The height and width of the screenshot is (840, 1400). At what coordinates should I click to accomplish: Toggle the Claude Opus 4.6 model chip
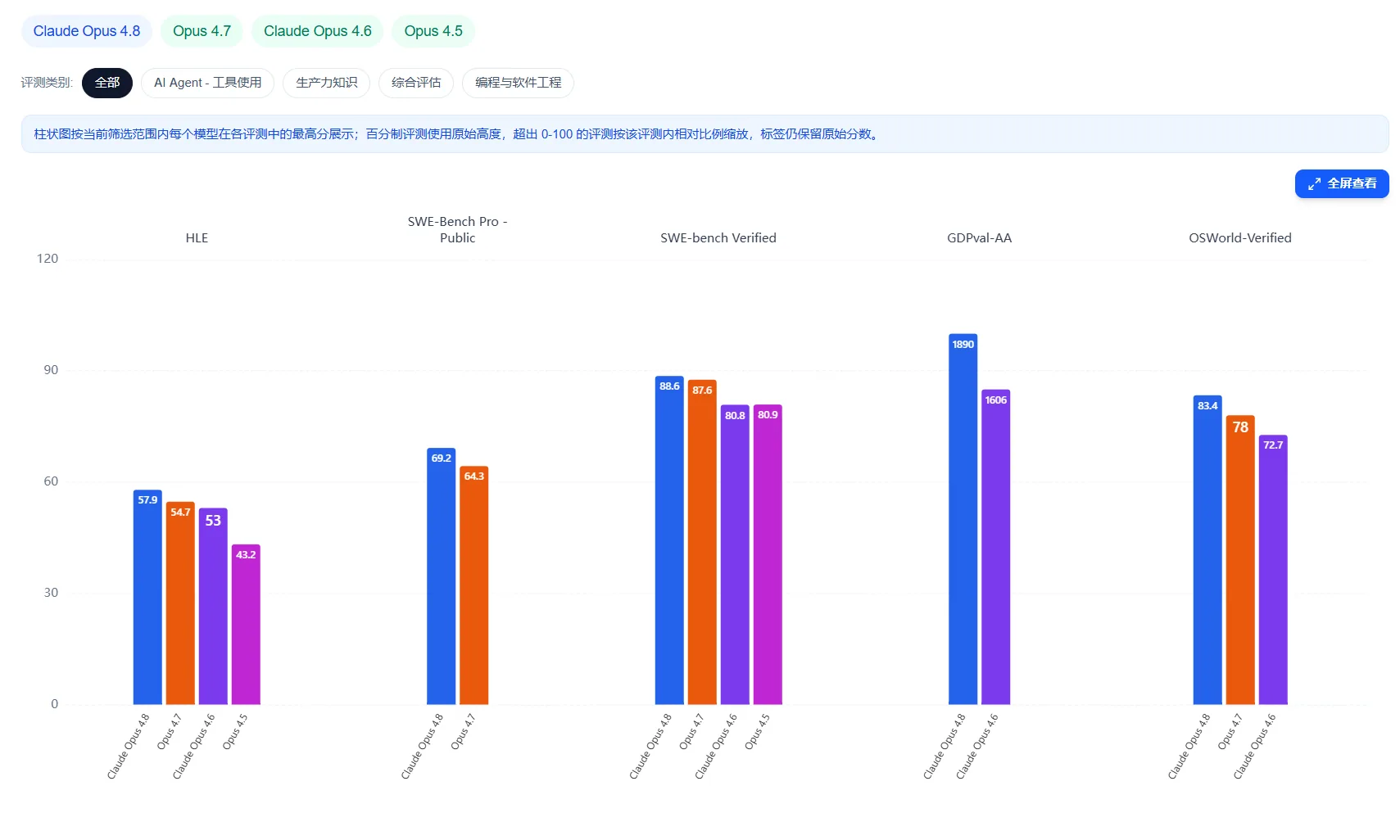pos(318,31)
